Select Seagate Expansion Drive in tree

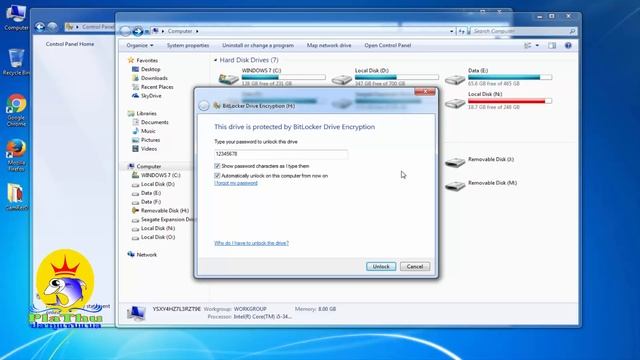[x=167, y=220]
